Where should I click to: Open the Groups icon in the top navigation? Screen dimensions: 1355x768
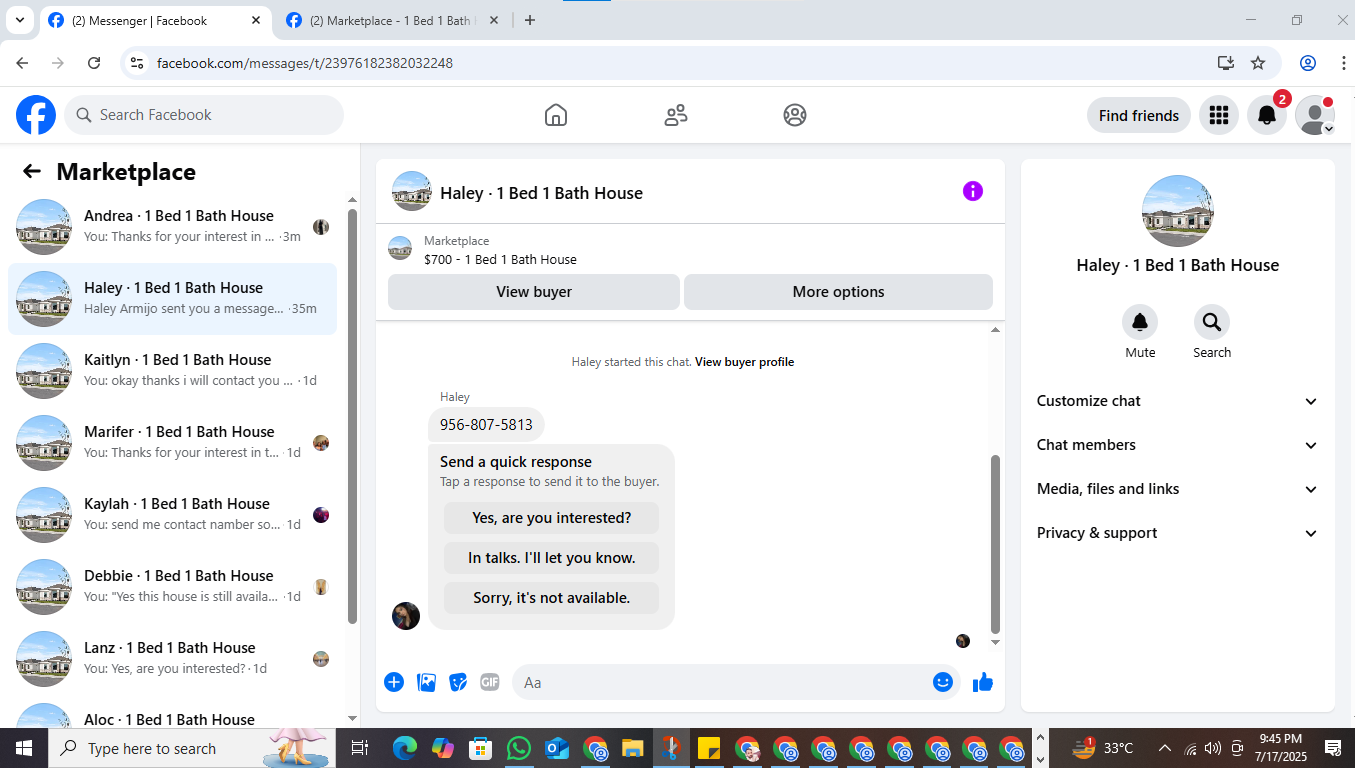[x=795, y=115]
